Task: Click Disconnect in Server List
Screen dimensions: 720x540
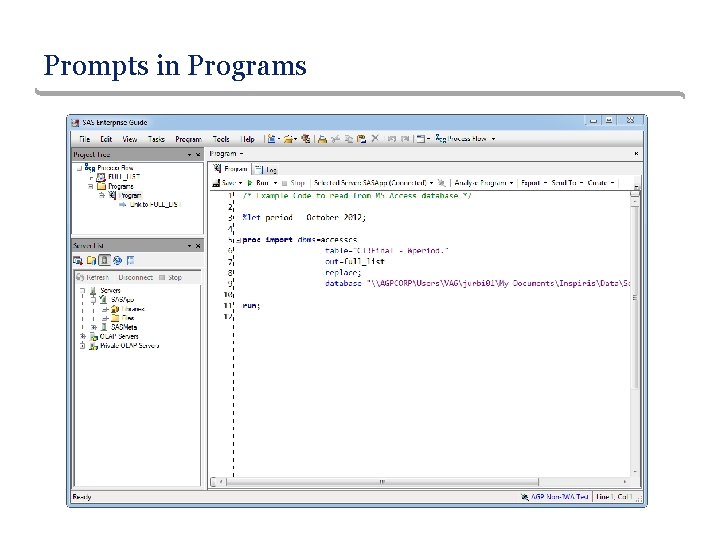Action: coord(135,277)
